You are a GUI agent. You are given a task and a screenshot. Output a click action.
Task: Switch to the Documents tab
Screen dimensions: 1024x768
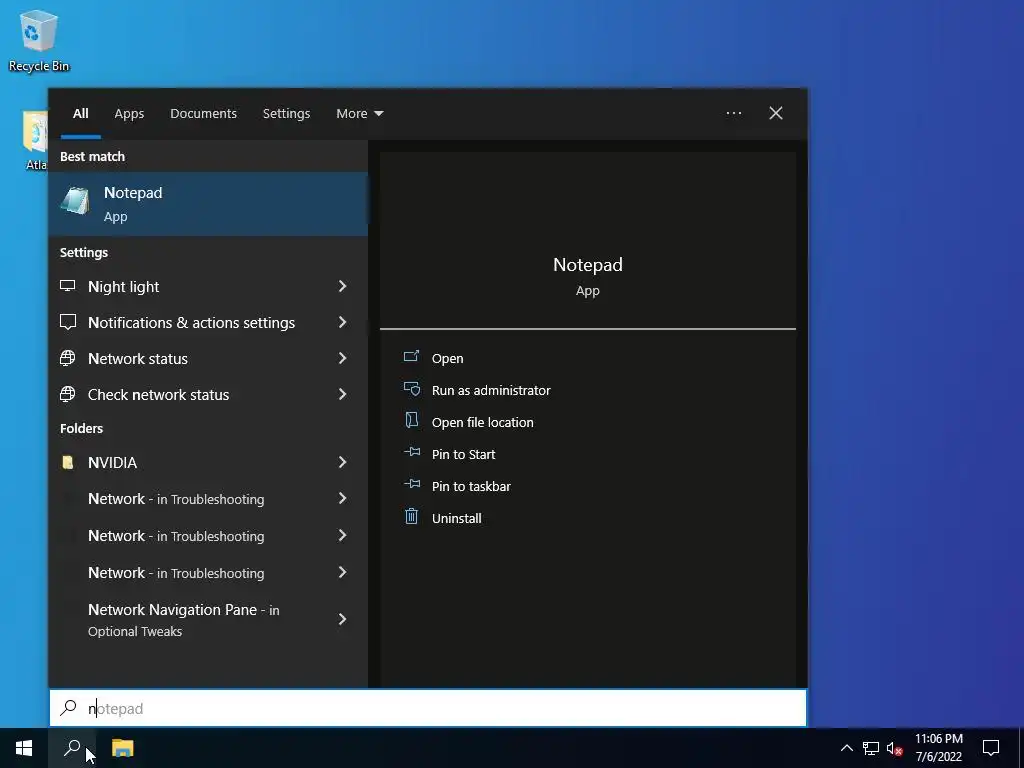point(203,114)
